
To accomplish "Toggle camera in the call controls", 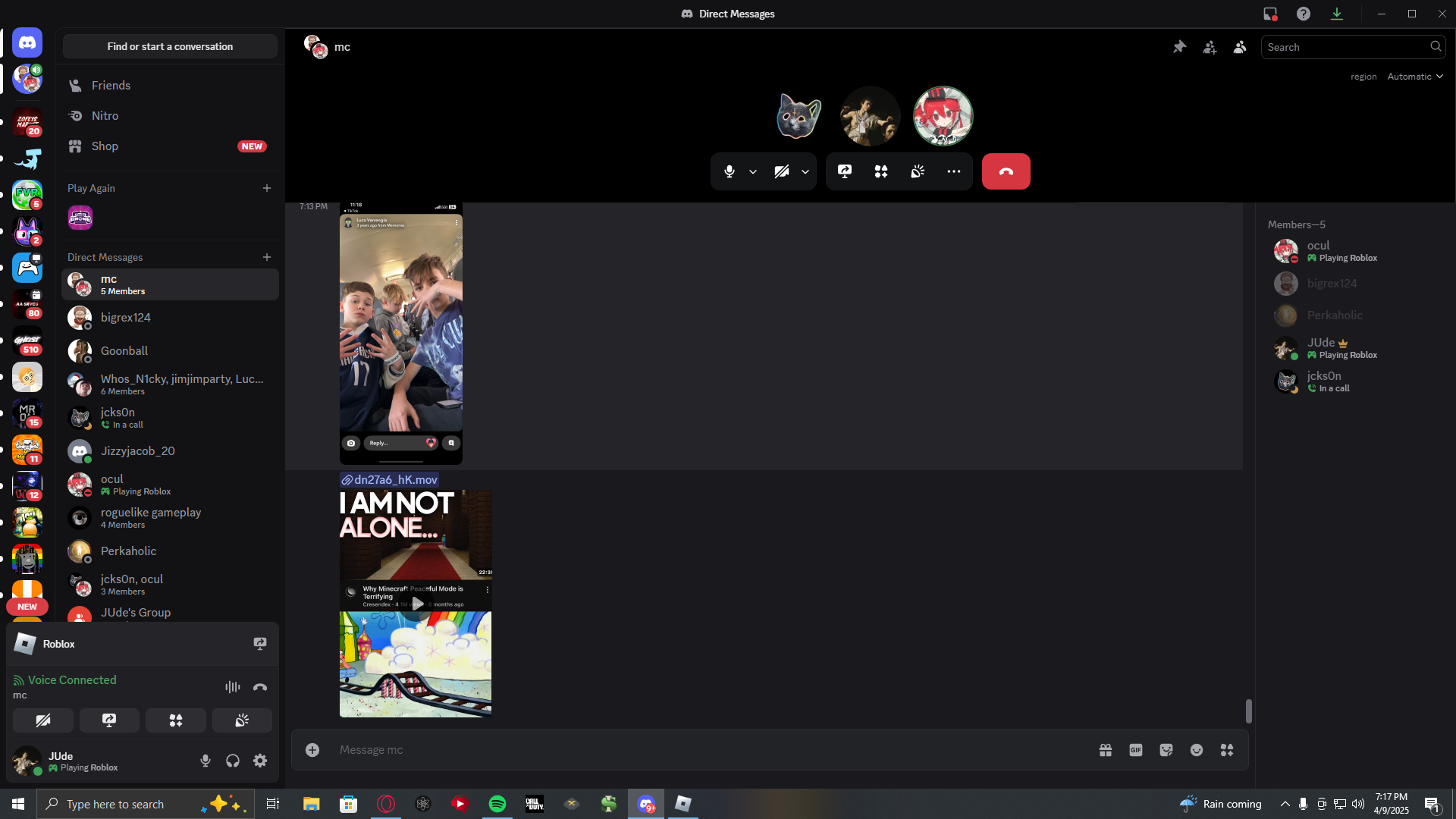I will (781, 171).
